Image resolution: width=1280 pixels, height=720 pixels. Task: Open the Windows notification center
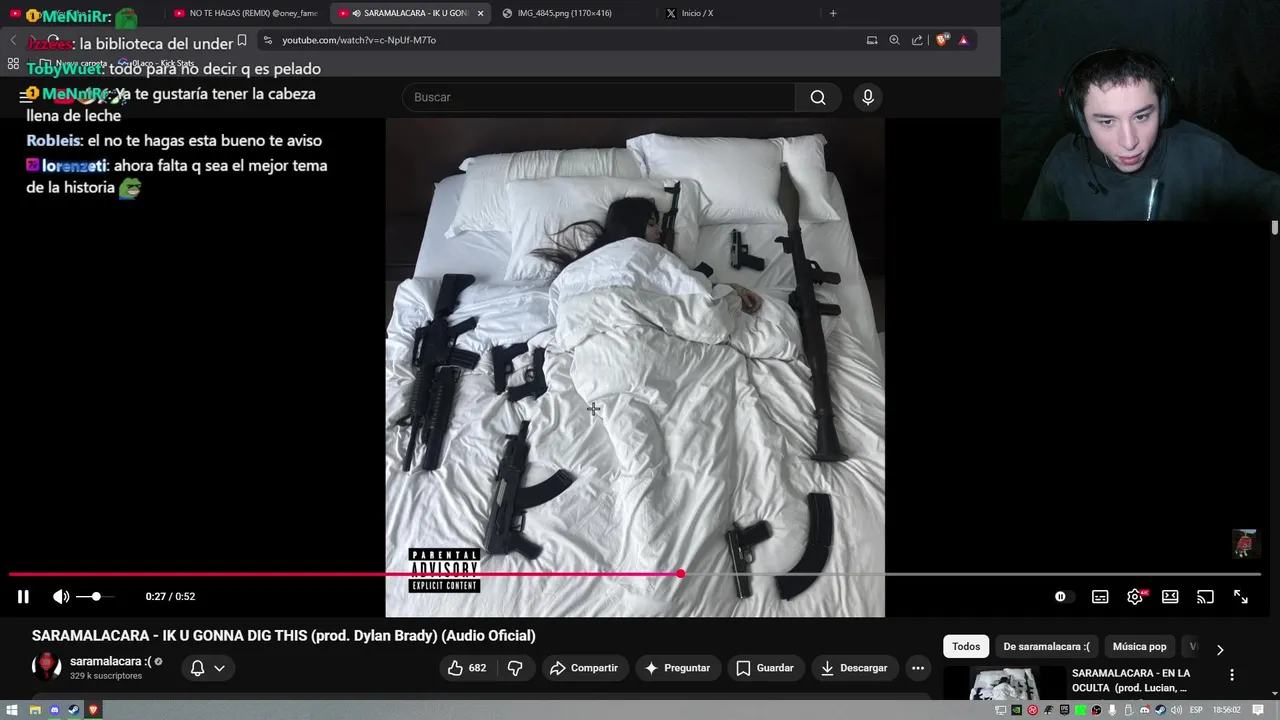(1258, 710)
